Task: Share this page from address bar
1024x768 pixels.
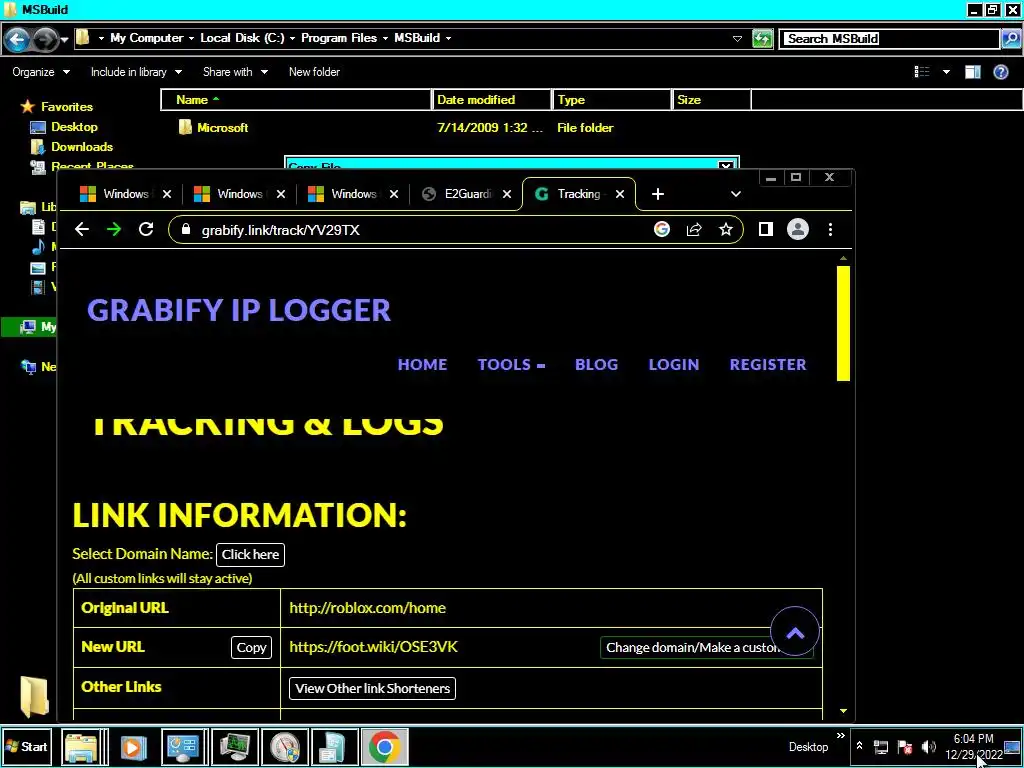Action: (x=694, y=229)
